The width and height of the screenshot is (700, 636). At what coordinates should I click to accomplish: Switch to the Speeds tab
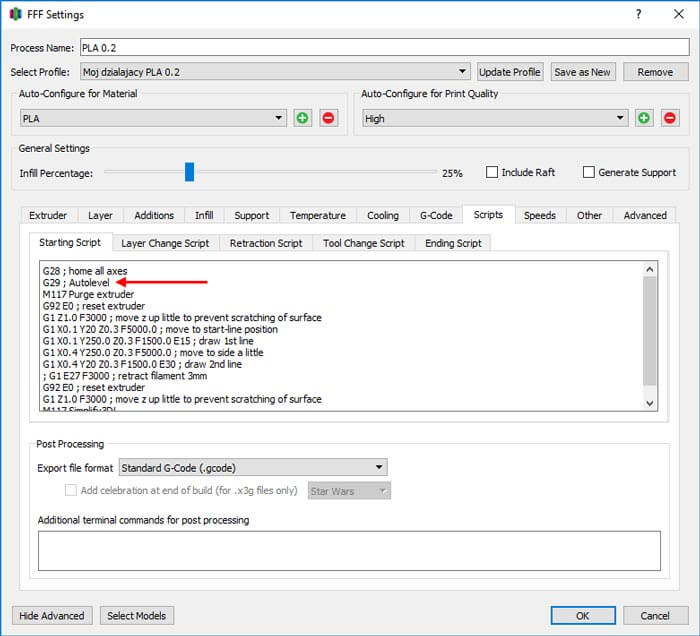(x=540, y=216)
